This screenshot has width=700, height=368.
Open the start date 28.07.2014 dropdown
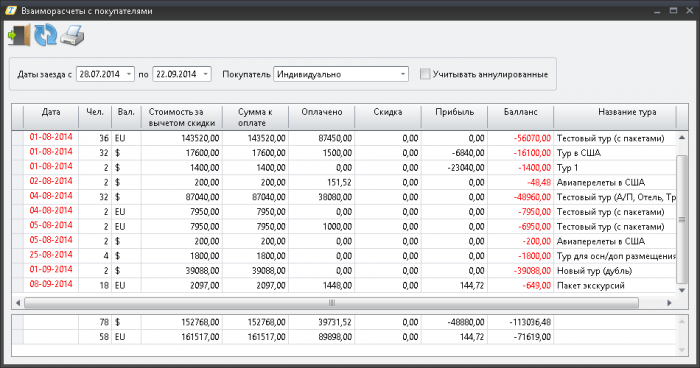click(129, 74)
